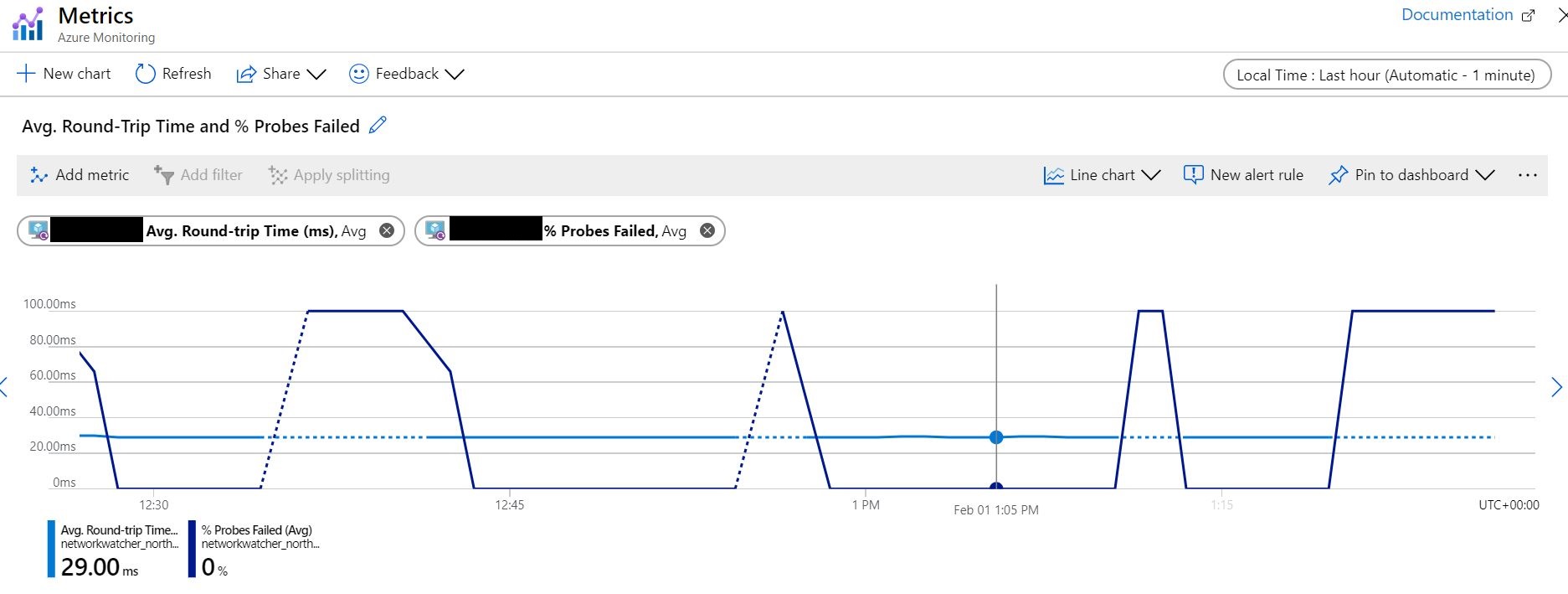Open the Line chart type dropdown chevron
Screen dimensions: 1568x594
pos(1151,175)
